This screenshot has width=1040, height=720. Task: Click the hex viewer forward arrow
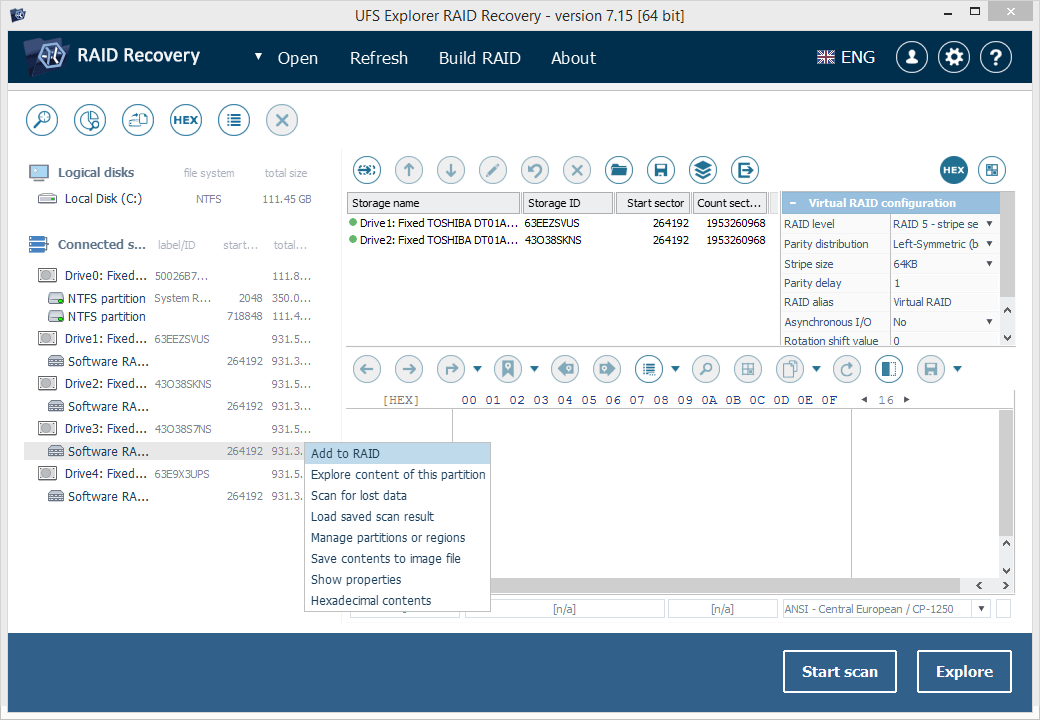pyautogui.click(x=409, y=369)
